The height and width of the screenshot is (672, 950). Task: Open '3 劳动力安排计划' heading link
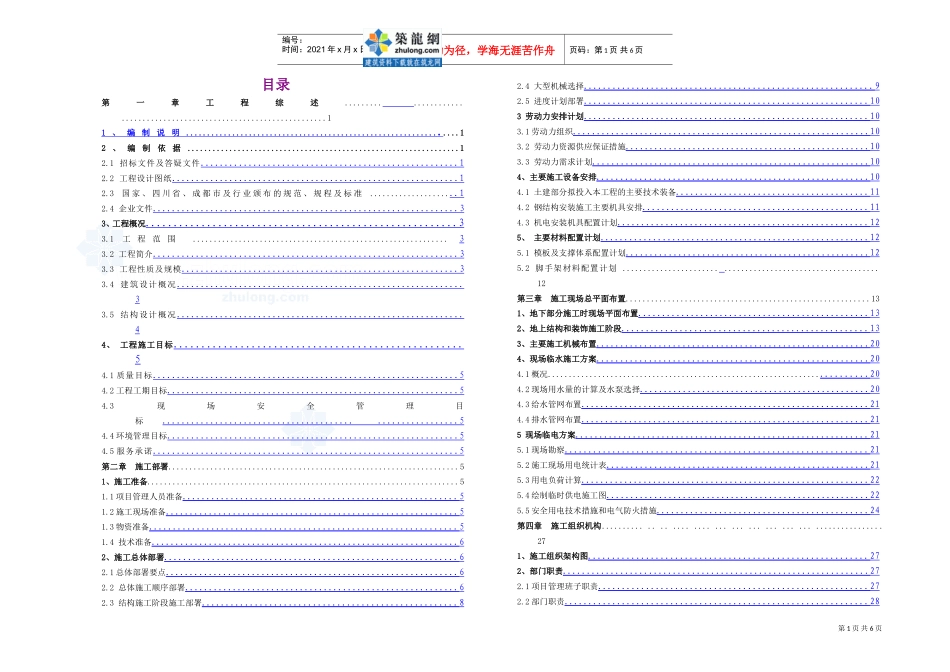click(x=698, y=116)
